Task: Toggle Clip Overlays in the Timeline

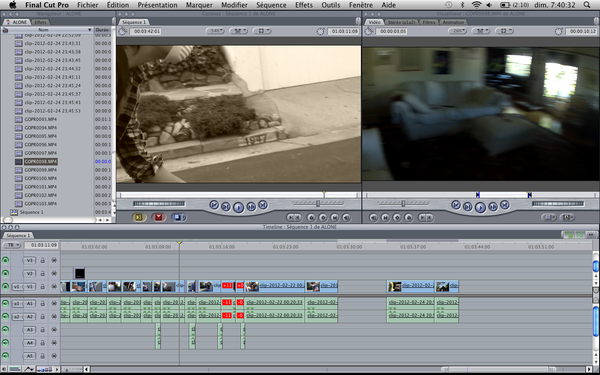Action: (x=28, y=369)
